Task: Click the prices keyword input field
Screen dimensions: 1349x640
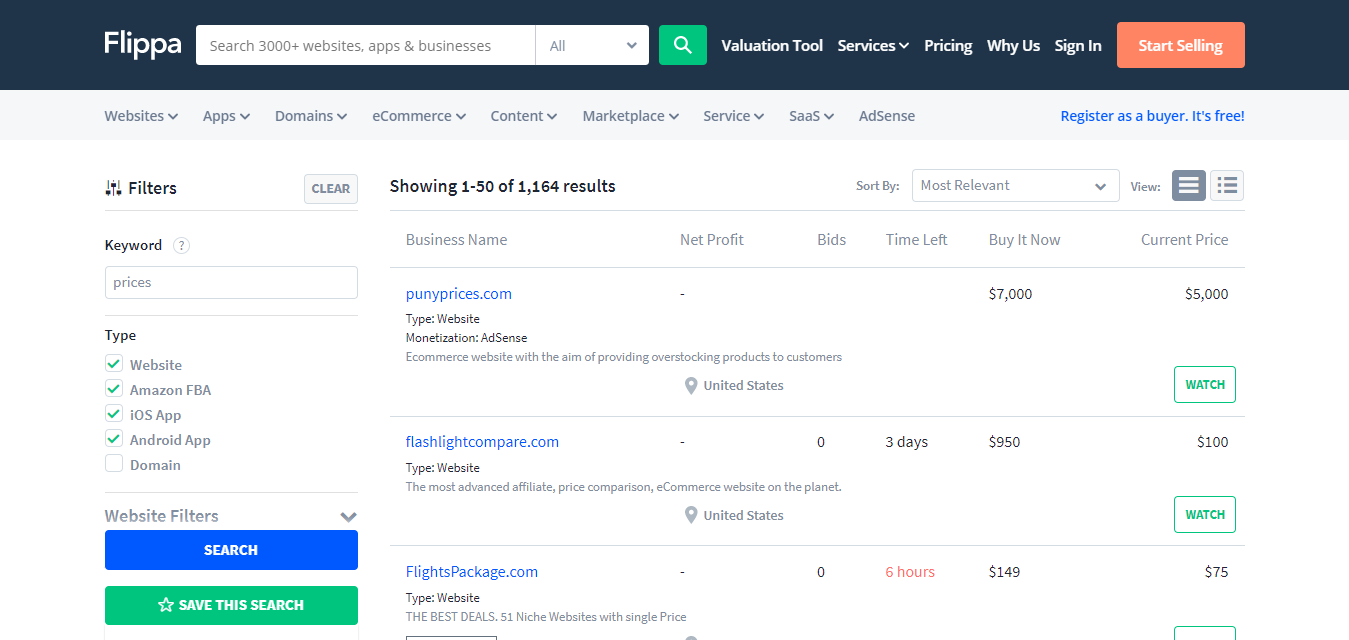Action: (x=231, y=282)
